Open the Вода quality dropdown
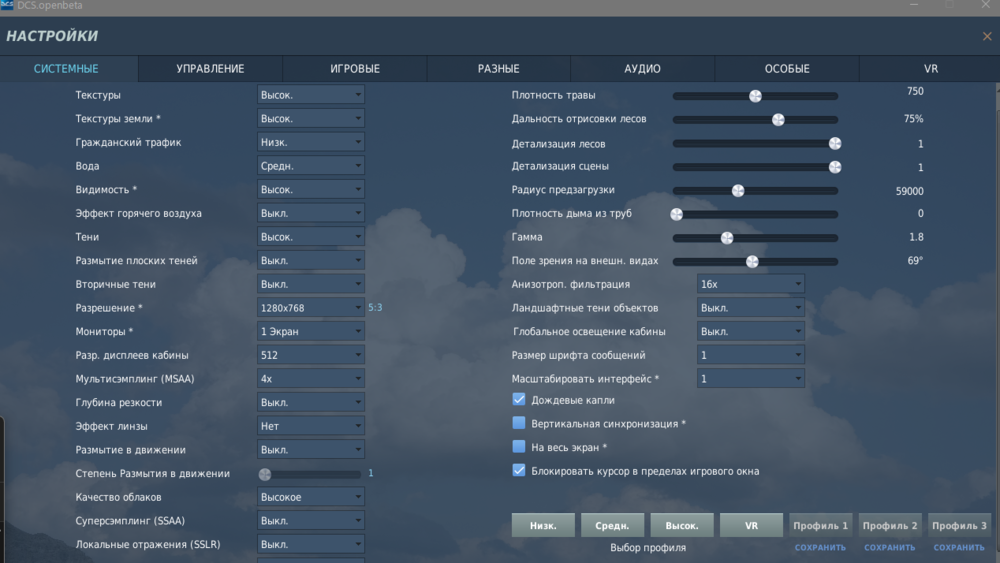Image resolution: width=1000 pixels, height=563 pixels. pos(311,166)
